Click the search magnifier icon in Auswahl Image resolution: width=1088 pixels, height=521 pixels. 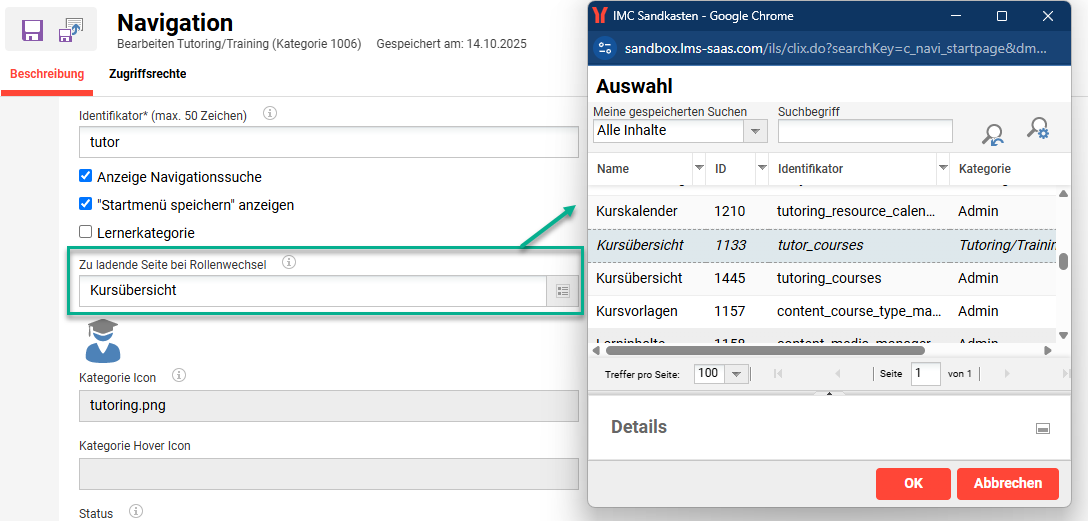click(x=992, y=135)
